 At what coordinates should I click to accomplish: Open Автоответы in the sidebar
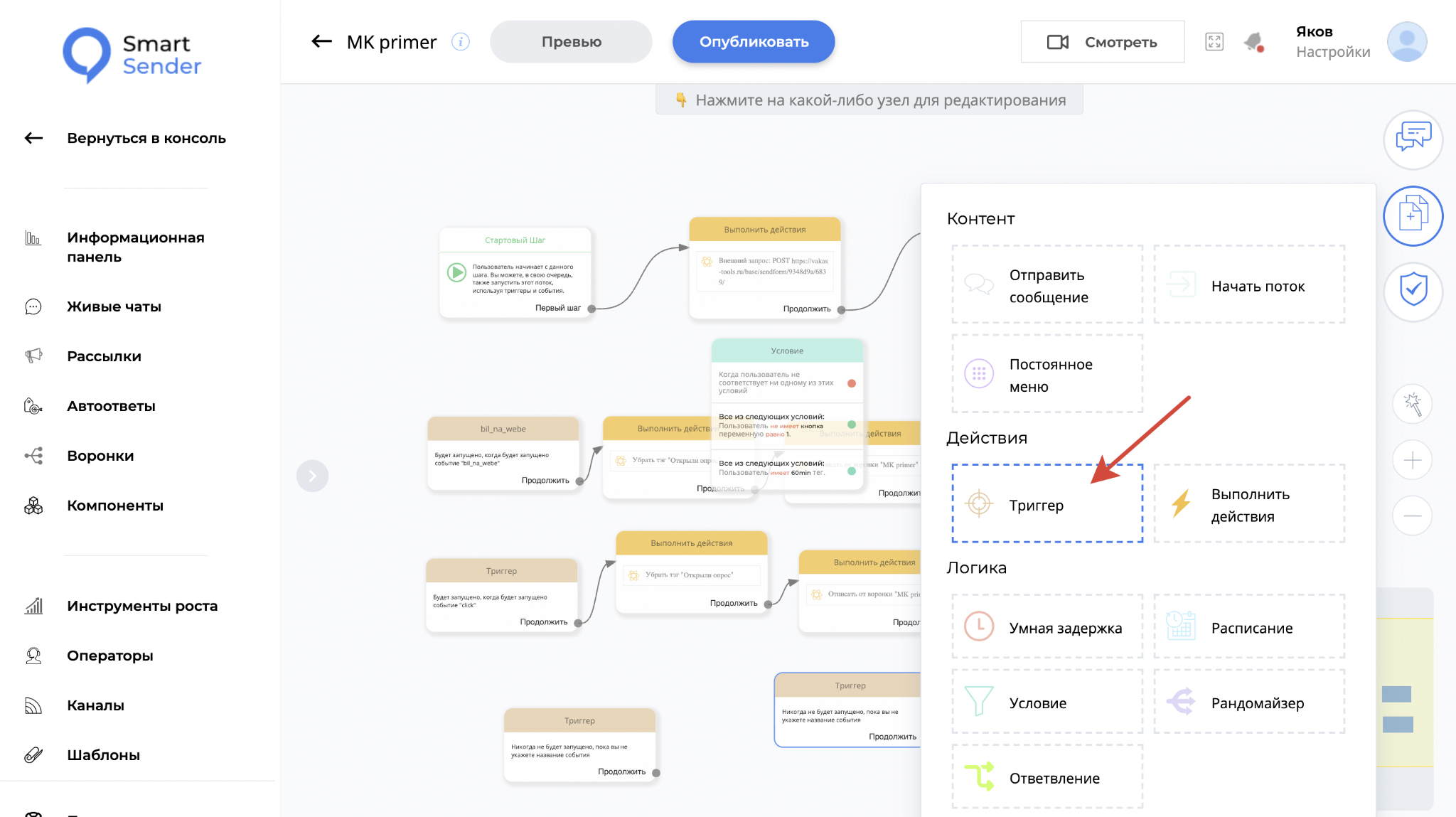click(111, 406)
